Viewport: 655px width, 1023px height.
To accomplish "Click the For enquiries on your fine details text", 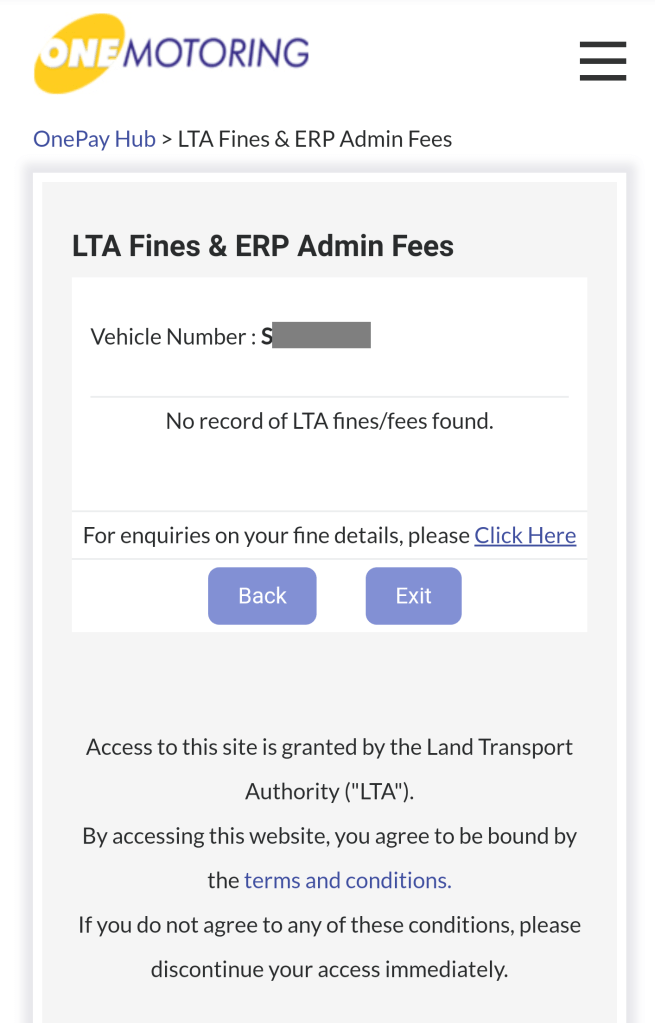I will pos(275,535).
